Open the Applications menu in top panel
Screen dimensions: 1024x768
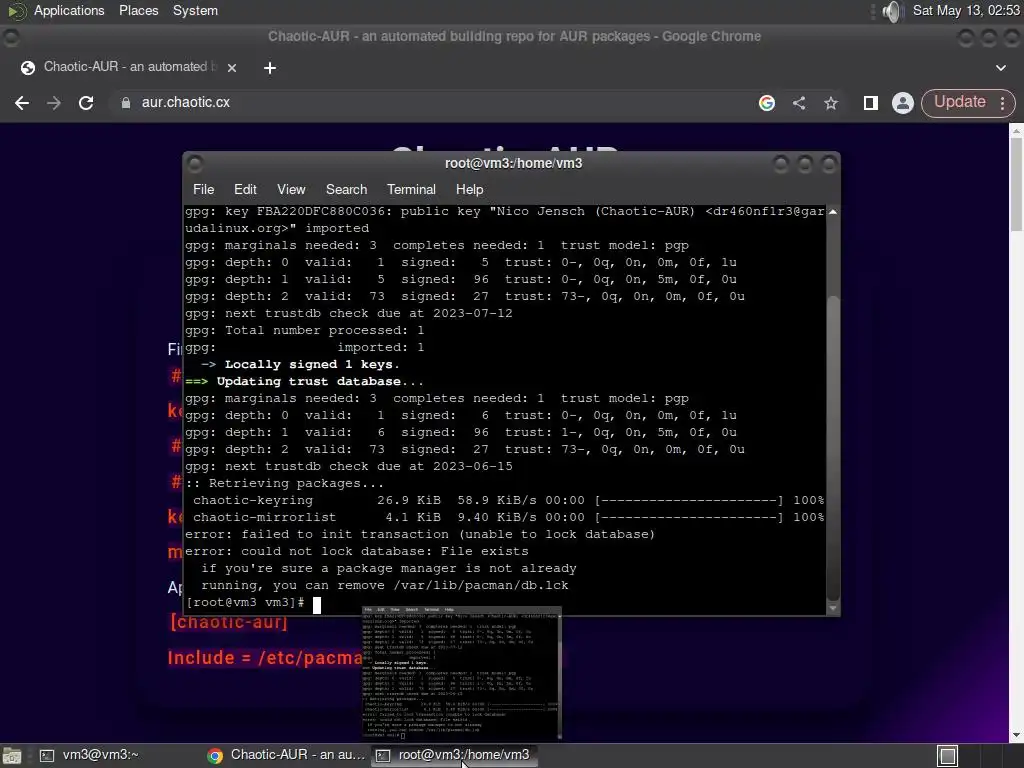point(69,11)
